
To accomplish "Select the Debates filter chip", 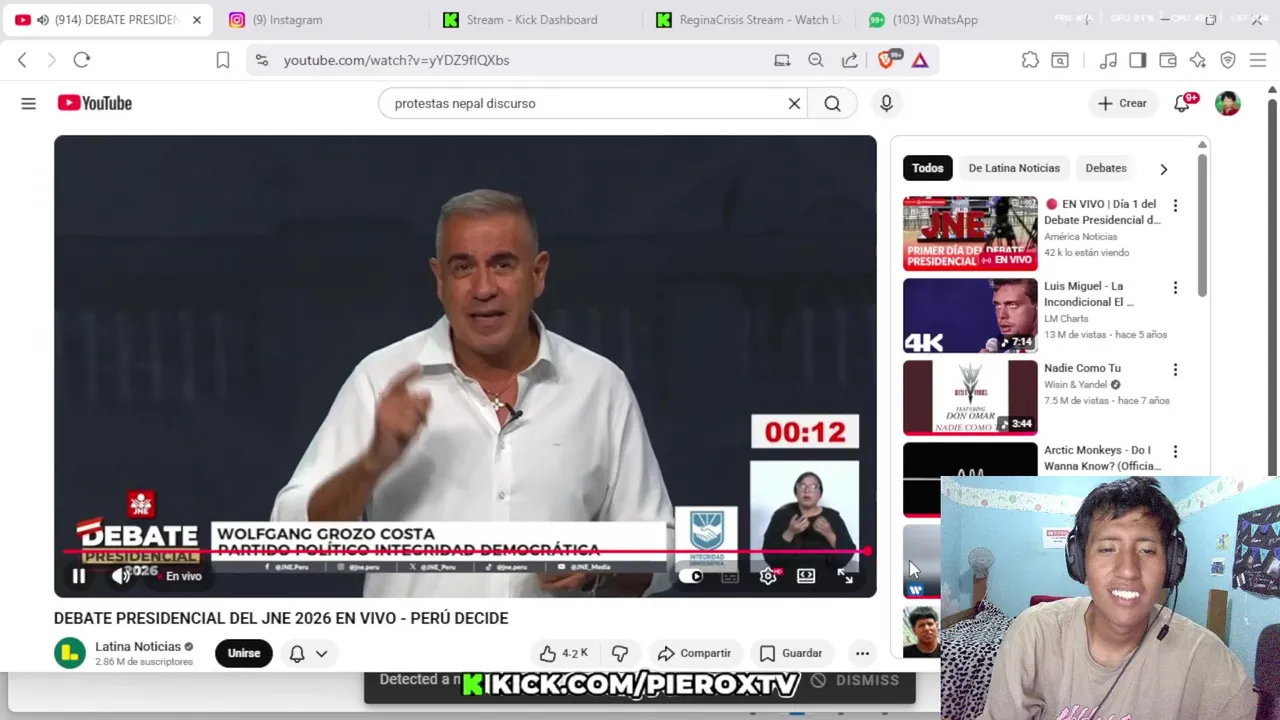I will [1106, 168].
